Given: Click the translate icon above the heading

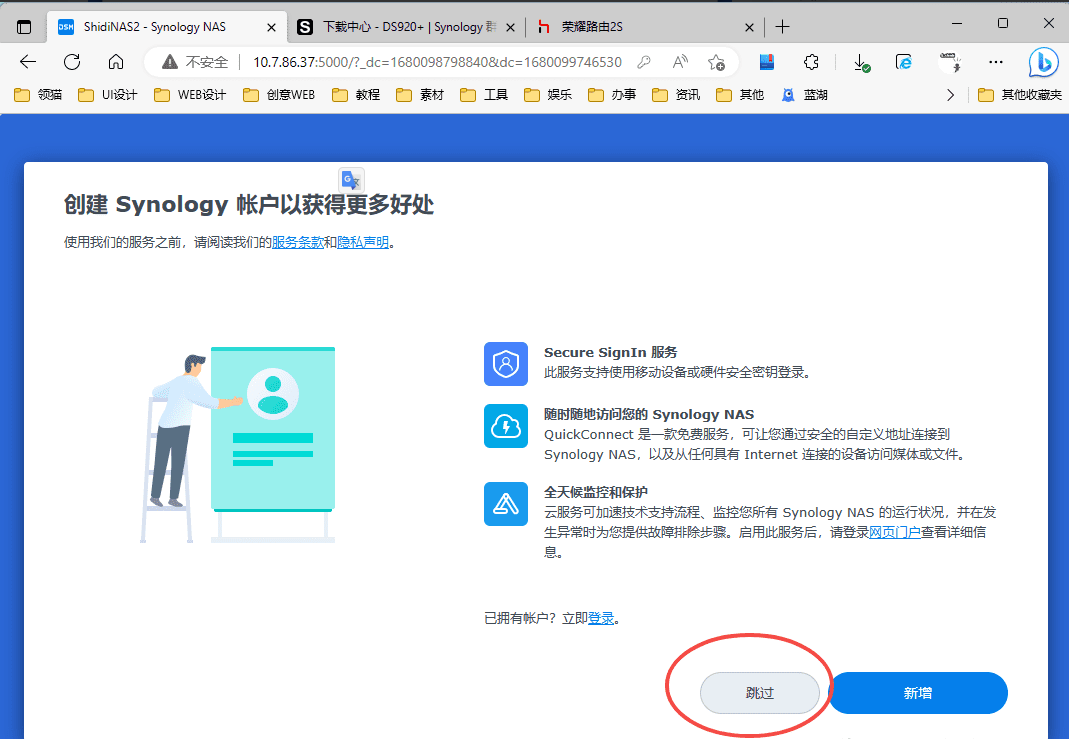Looking at the screenshot, I should 351,180.
